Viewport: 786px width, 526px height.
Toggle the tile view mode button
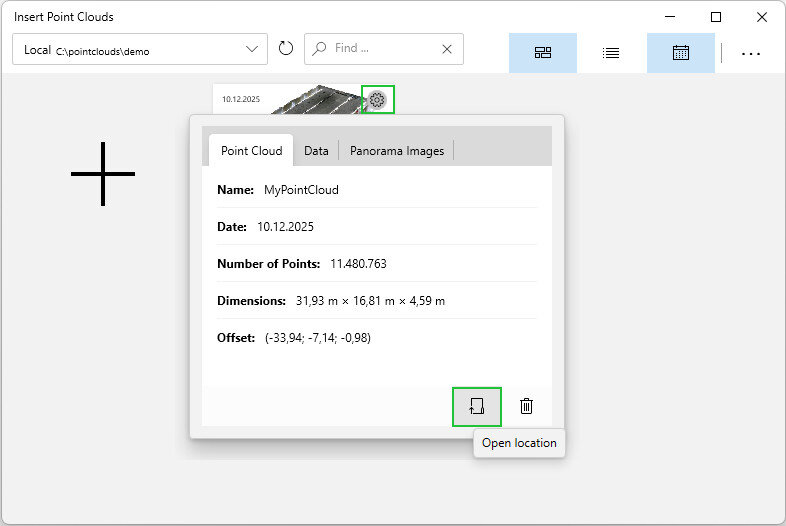point(543,53)
